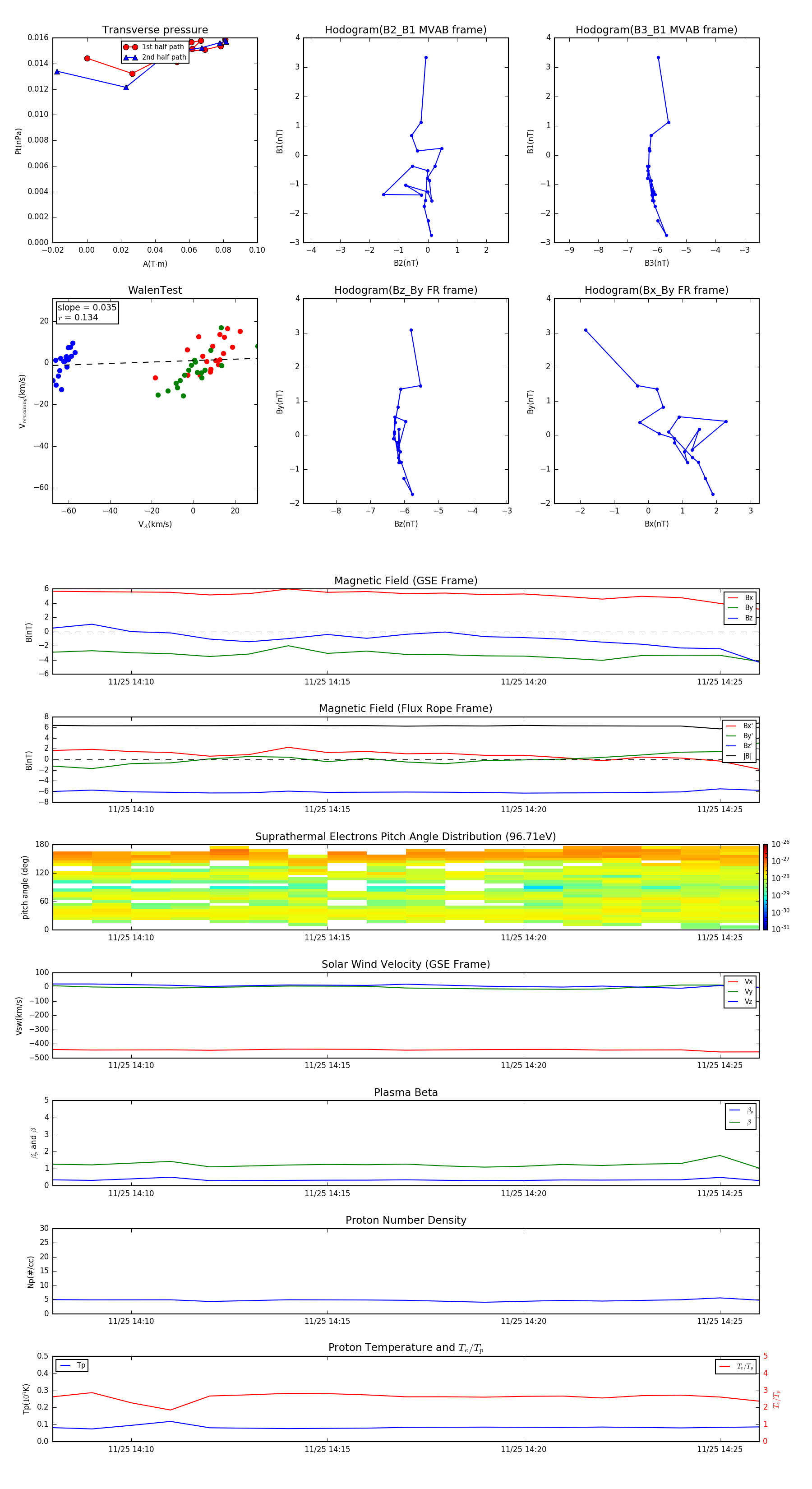Click the "Tp(10^6K)" left axis label
812x1489 pixels.
tap(26, 1399)
